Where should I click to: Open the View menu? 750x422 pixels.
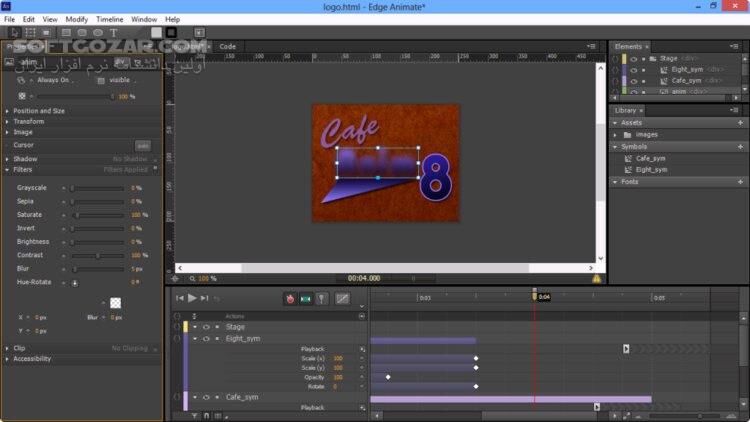pos(50,19)
